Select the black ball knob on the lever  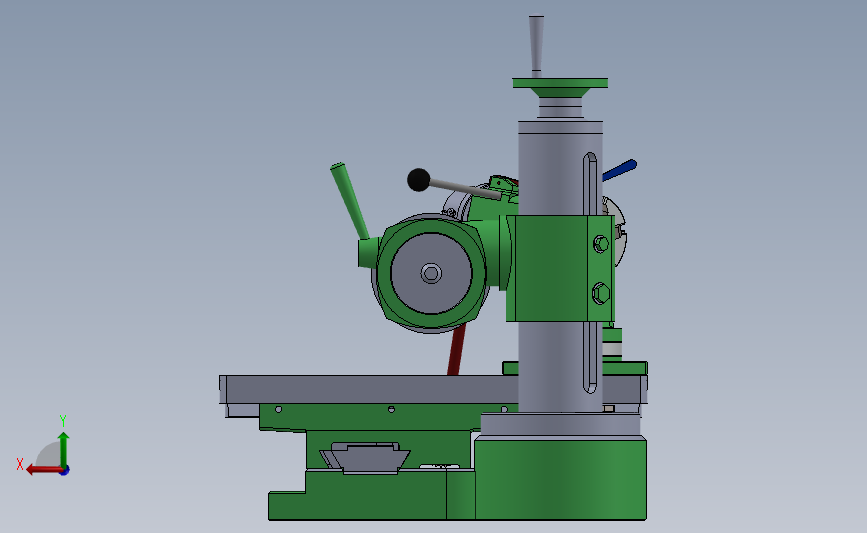point(419,180)
